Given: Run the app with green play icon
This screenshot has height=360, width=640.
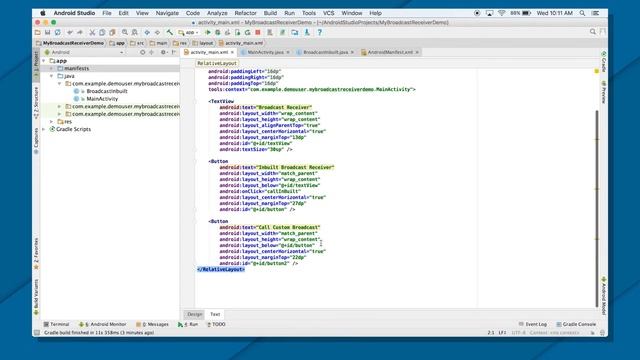Looking at the screenshot, I should 208,32.
